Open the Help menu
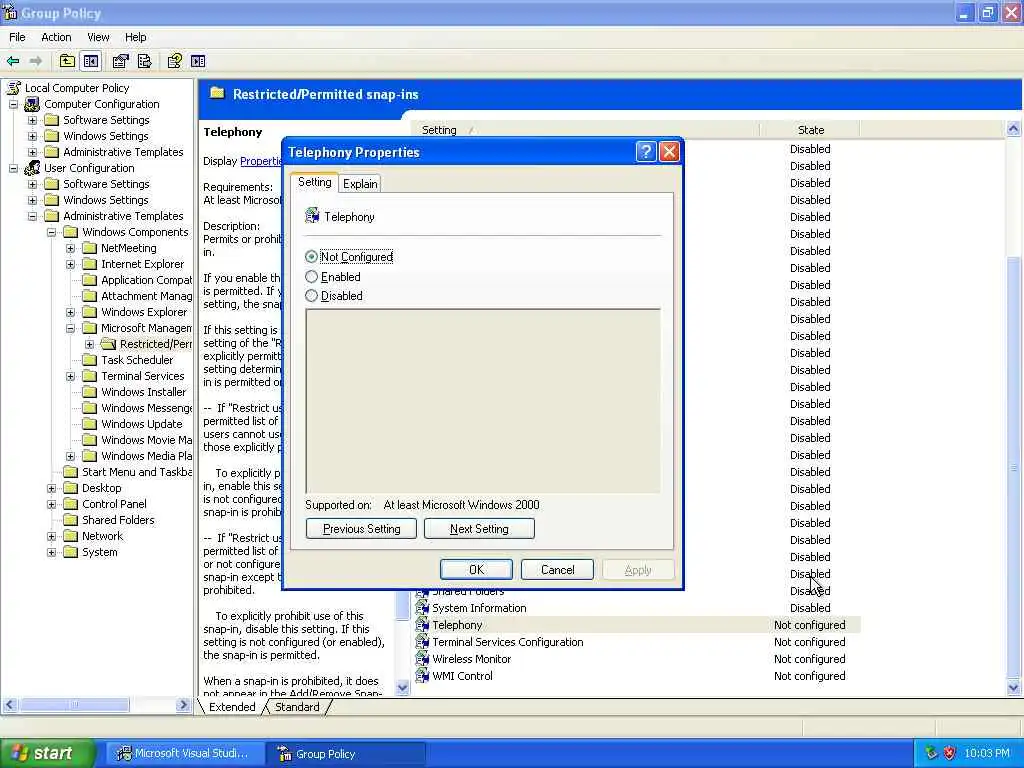The image size is (1024, 768). 135,37
